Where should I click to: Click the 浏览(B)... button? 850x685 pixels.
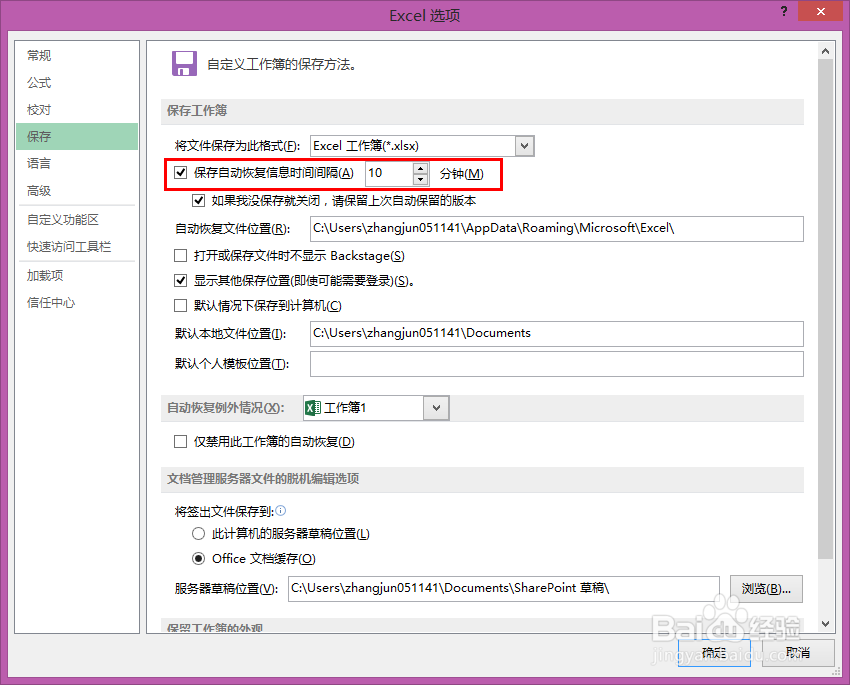point(766,589)
